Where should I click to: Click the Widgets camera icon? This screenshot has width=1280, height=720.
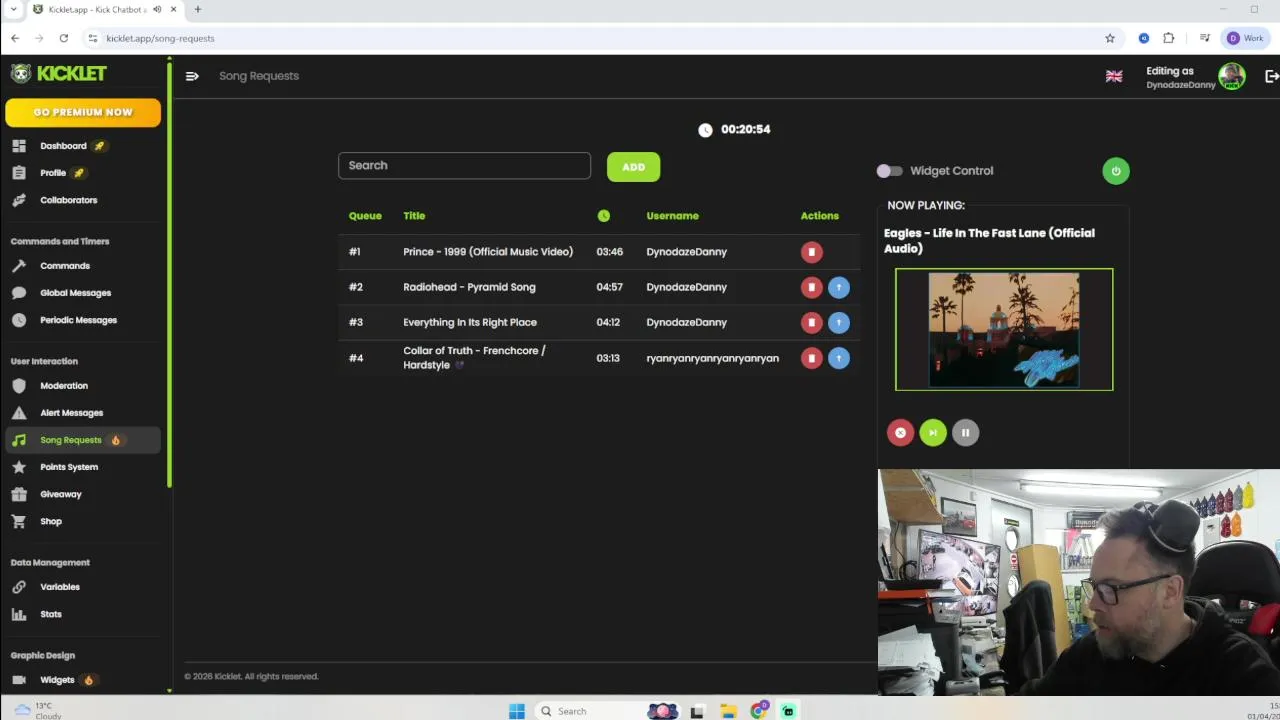19,680
